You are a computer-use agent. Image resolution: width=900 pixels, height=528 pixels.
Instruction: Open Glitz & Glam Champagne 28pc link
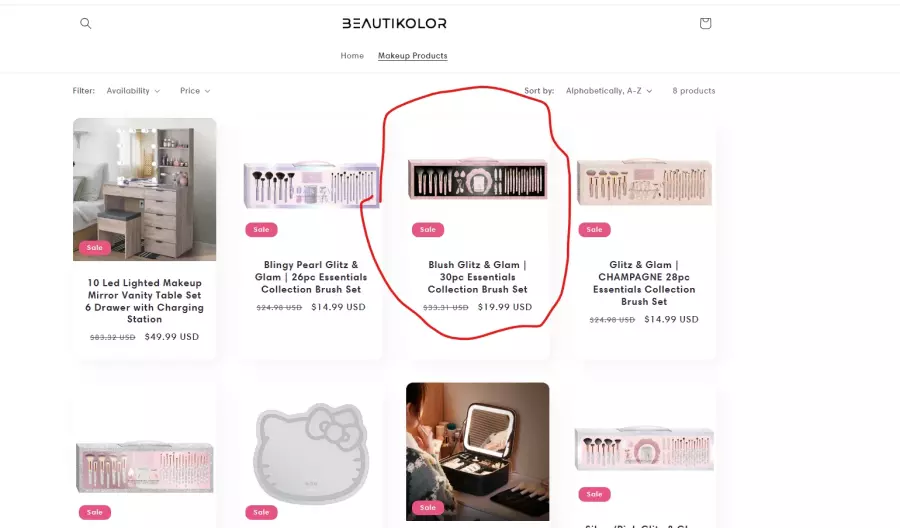point(644,283)
